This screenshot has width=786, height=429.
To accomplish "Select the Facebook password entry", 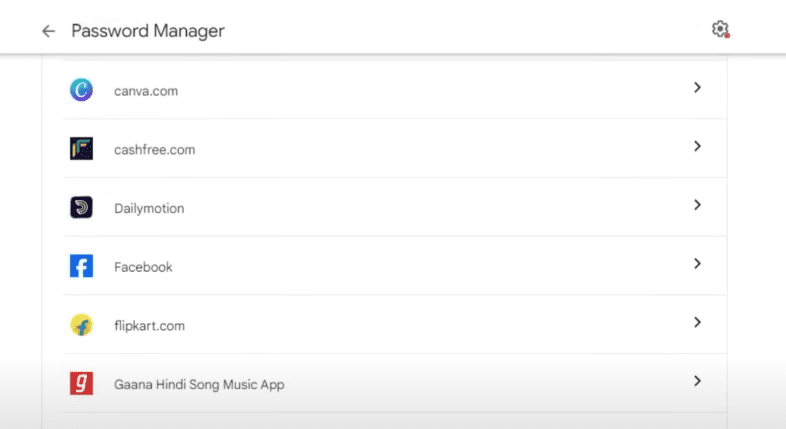I will pos(143,267).
